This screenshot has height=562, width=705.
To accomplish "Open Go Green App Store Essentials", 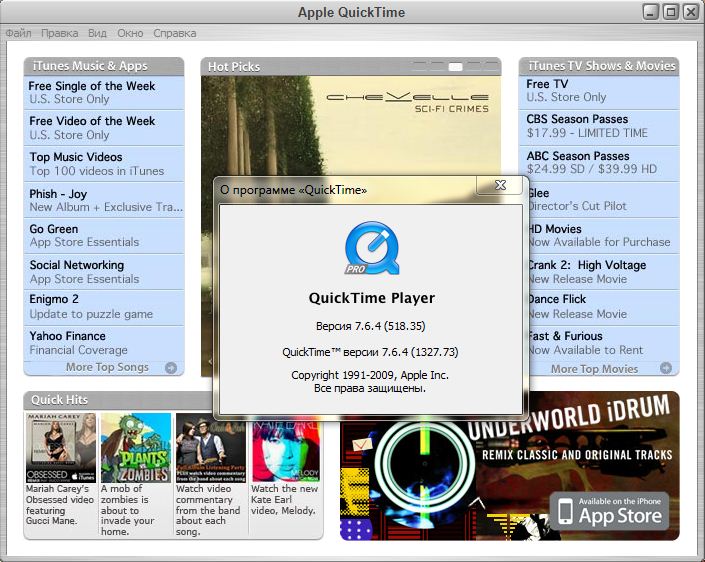I will (x=104, y=236).
